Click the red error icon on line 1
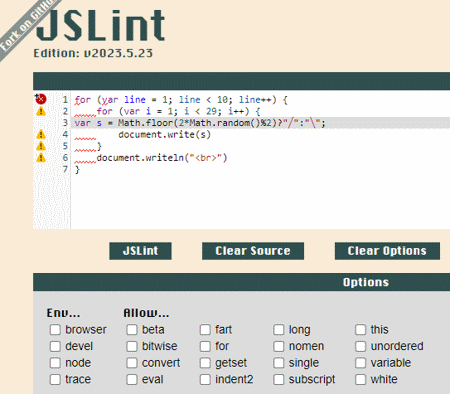Viewport: 450px width, 394px height. point(41,99)
